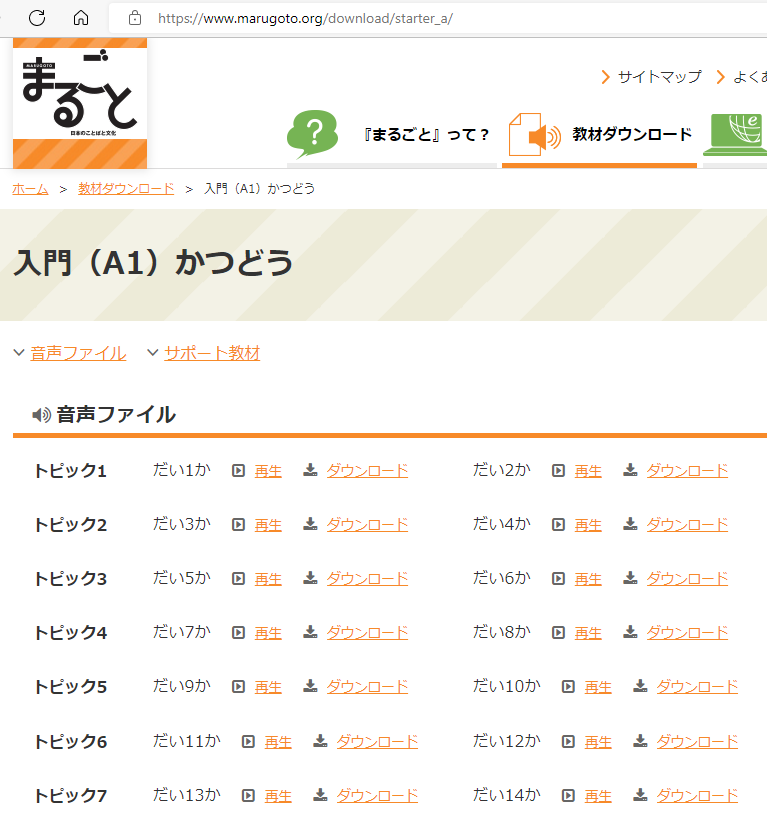This screenshot has width=767, height=838.
Task: Play だい10か audio via play icon
Action: (x=568, y=687)
